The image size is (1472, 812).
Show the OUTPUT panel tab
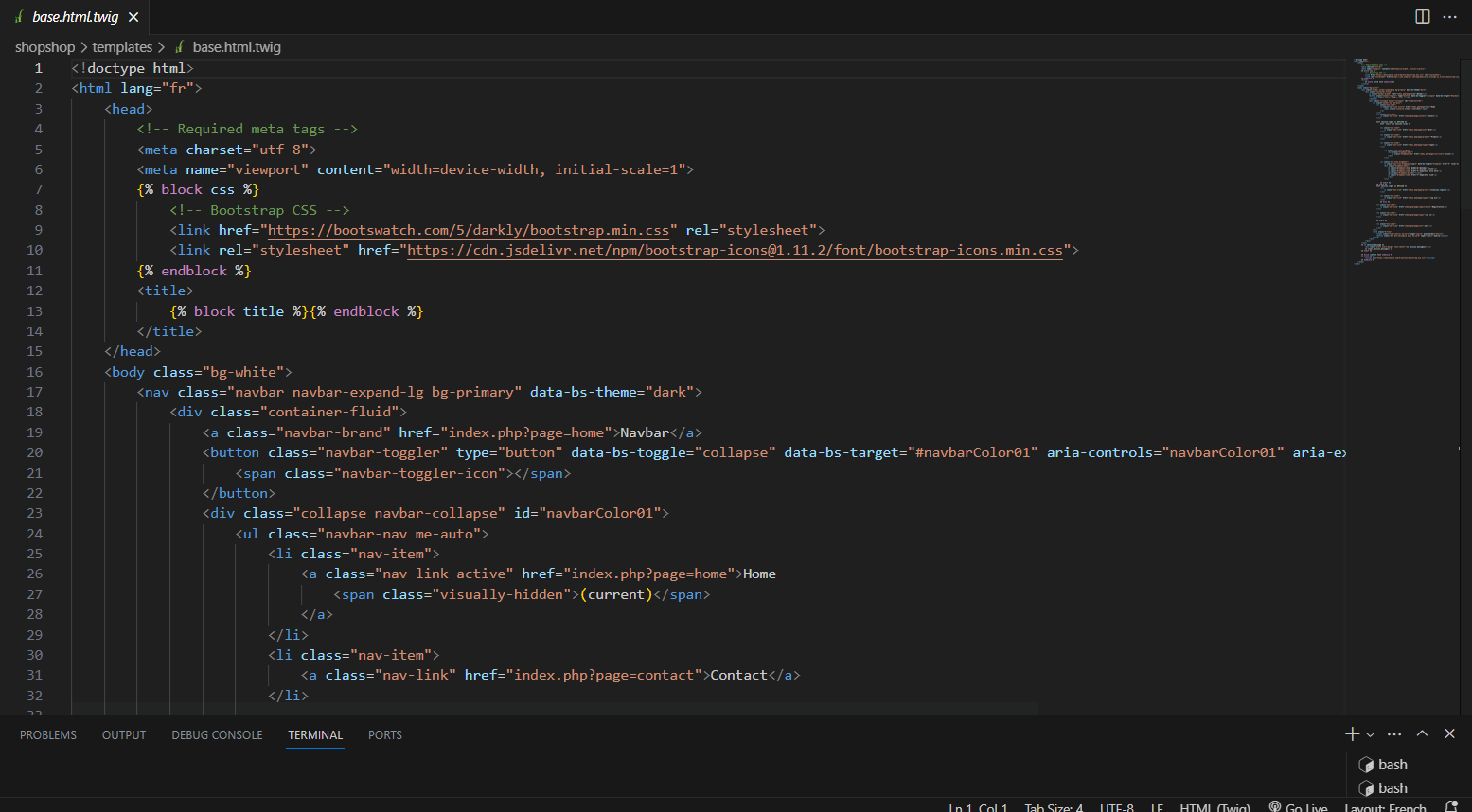coord(124,735)
